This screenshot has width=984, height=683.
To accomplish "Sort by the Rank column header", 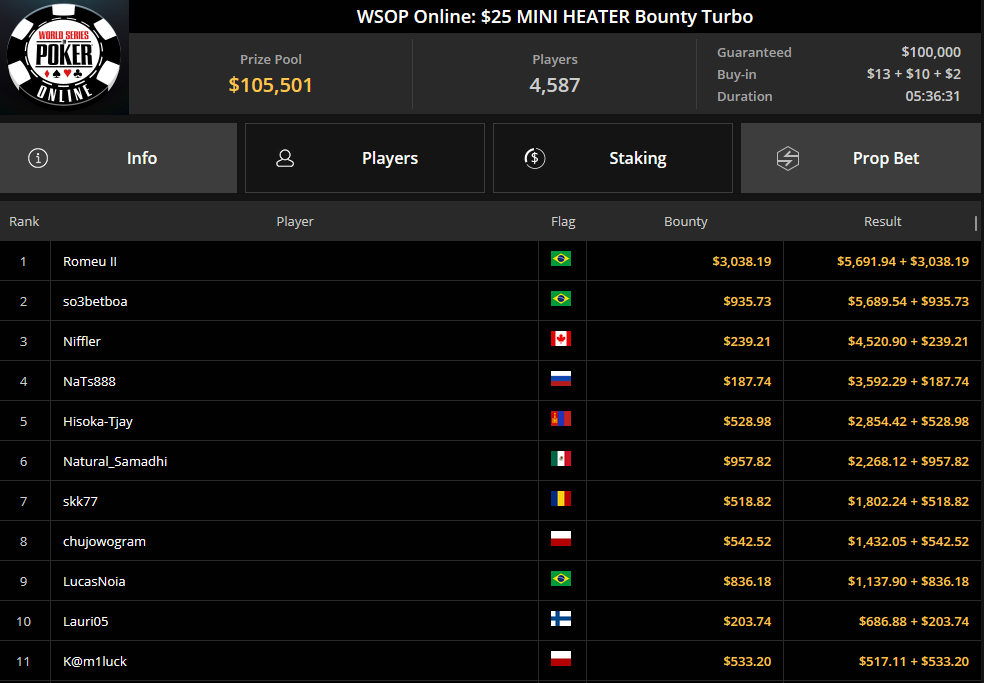I will pyautogui.click(x=24, y=222).
